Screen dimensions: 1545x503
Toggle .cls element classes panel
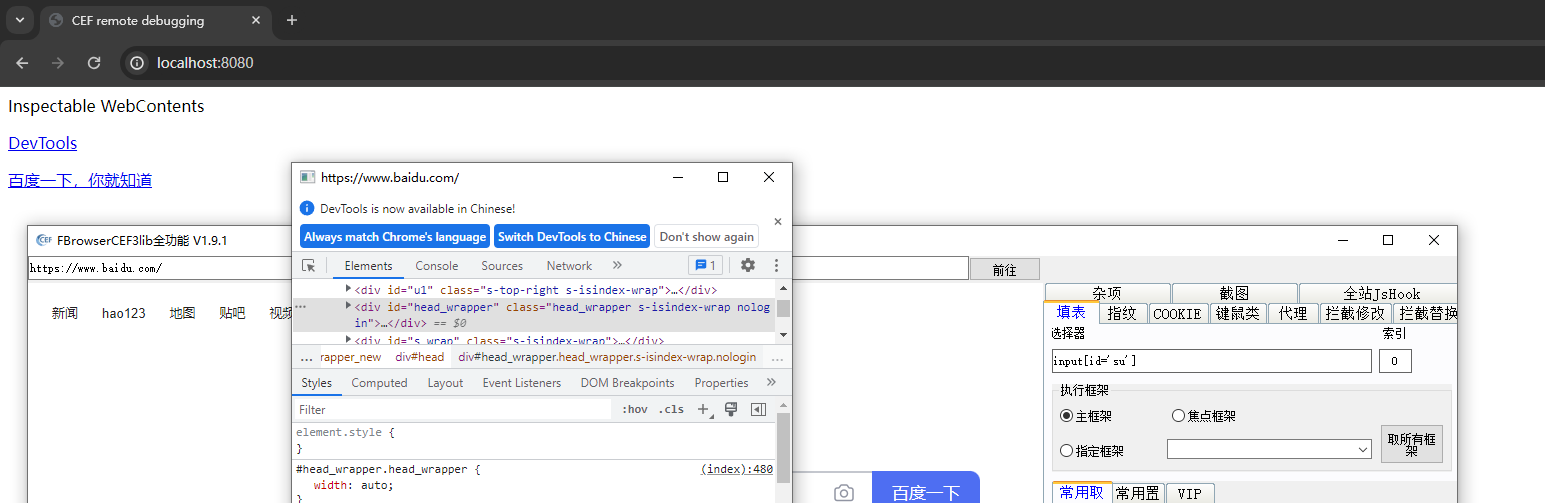tap(671, 409)
